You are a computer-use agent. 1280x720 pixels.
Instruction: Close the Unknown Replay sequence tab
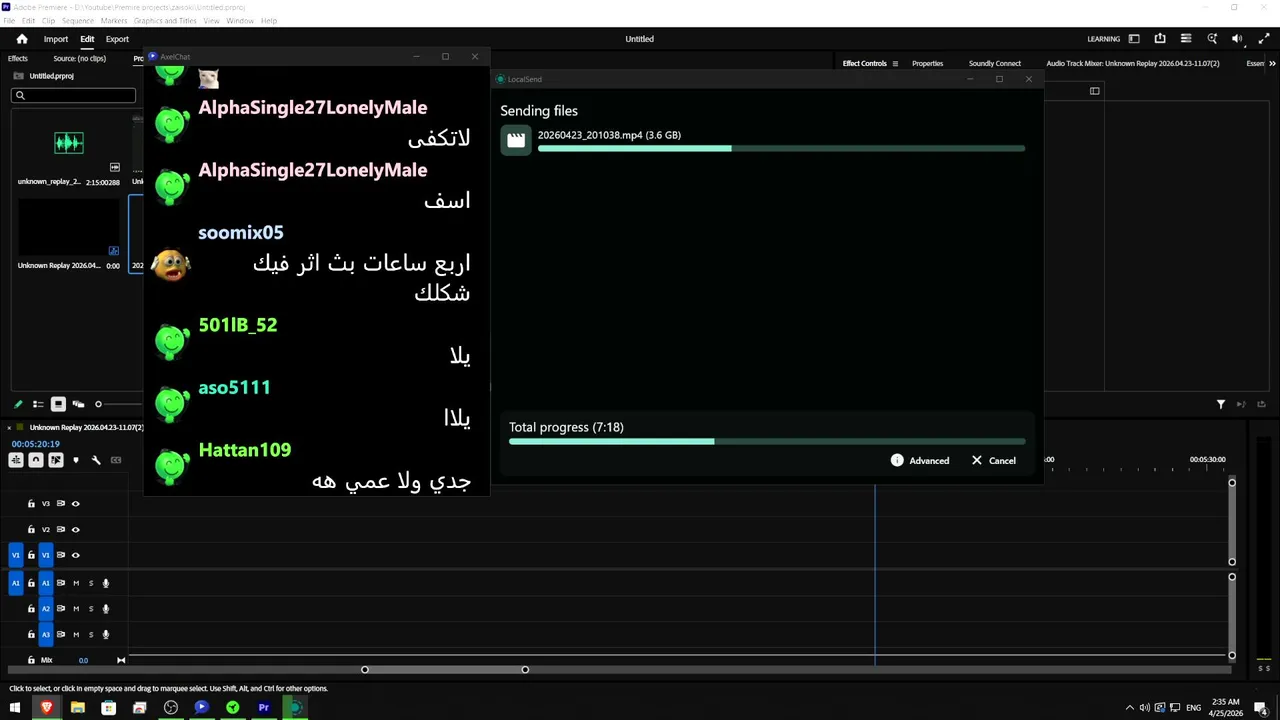[9, 428]
